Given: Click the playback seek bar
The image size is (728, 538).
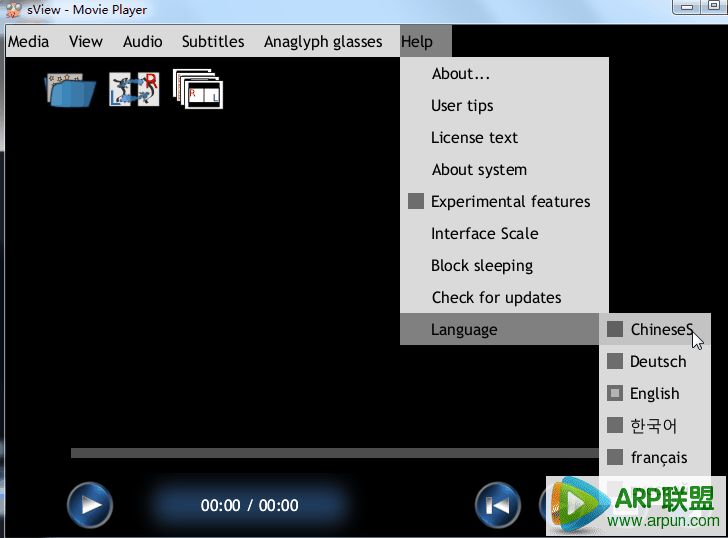Looking at the screenshot, I should click(335, 453).
